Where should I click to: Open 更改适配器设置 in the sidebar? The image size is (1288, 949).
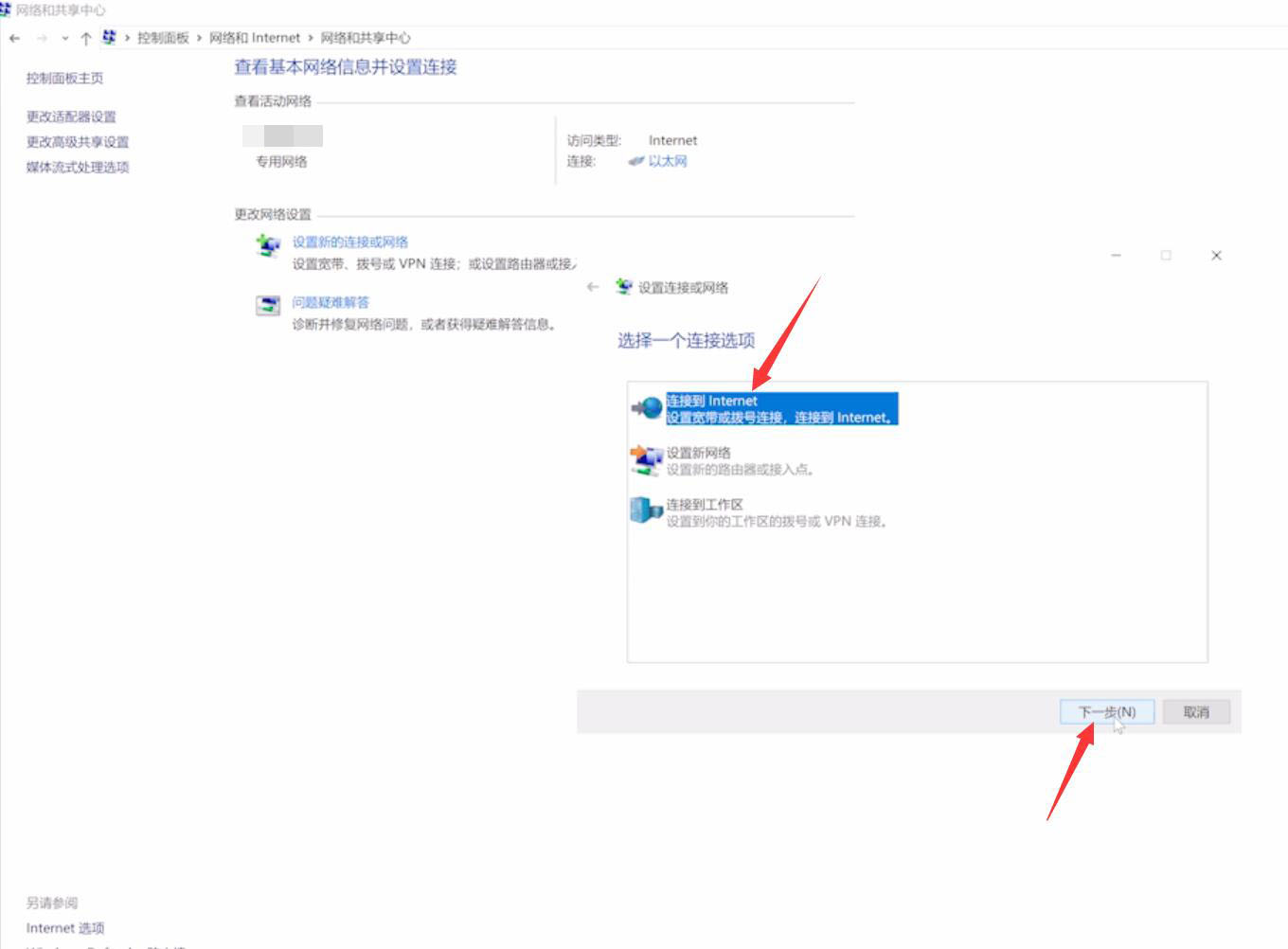(71, 116)
